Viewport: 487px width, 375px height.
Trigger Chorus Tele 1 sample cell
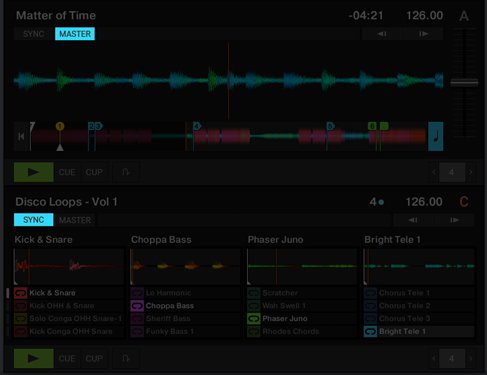[419, 293]
